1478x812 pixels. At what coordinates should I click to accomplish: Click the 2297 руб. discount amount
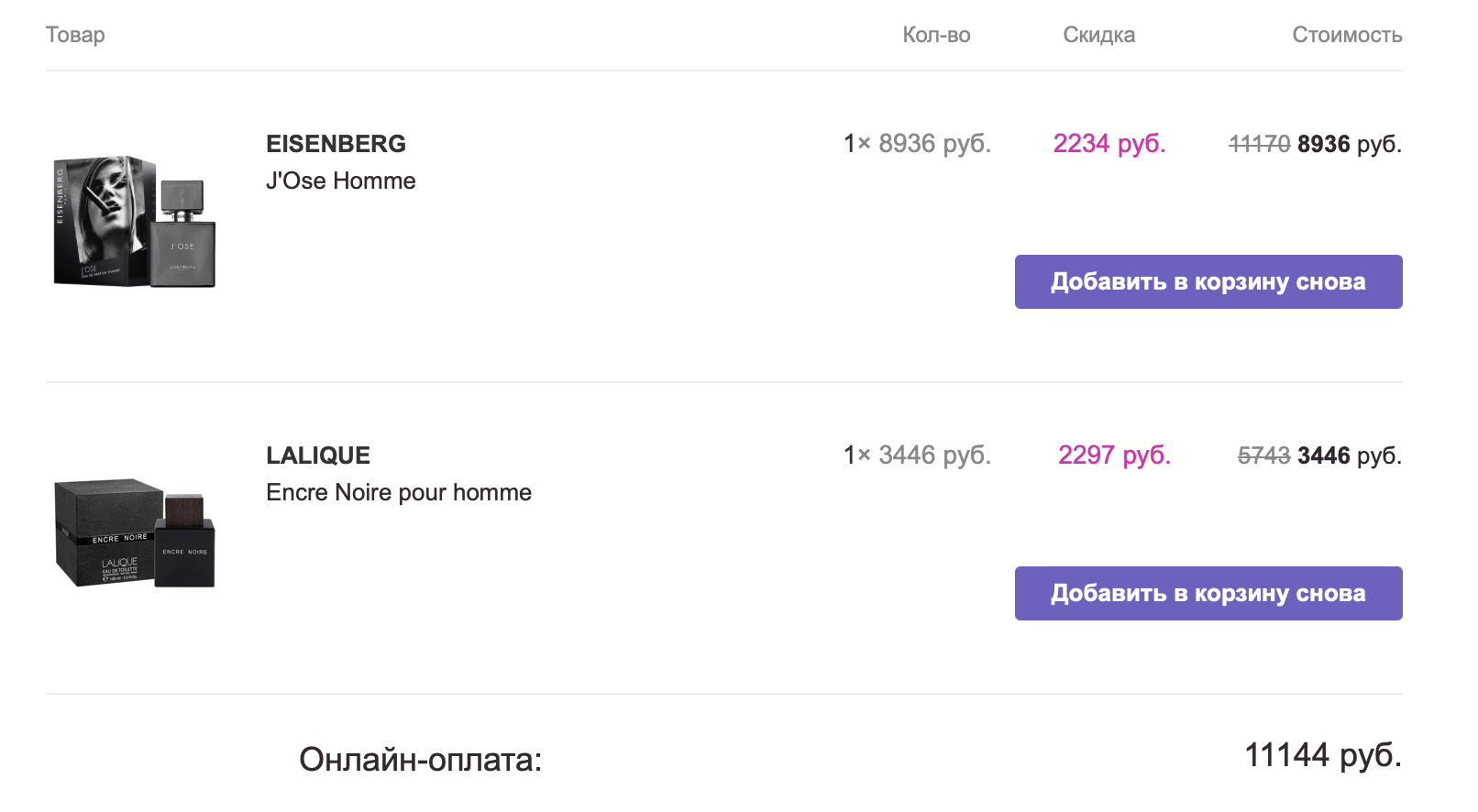pos(1114,455)
